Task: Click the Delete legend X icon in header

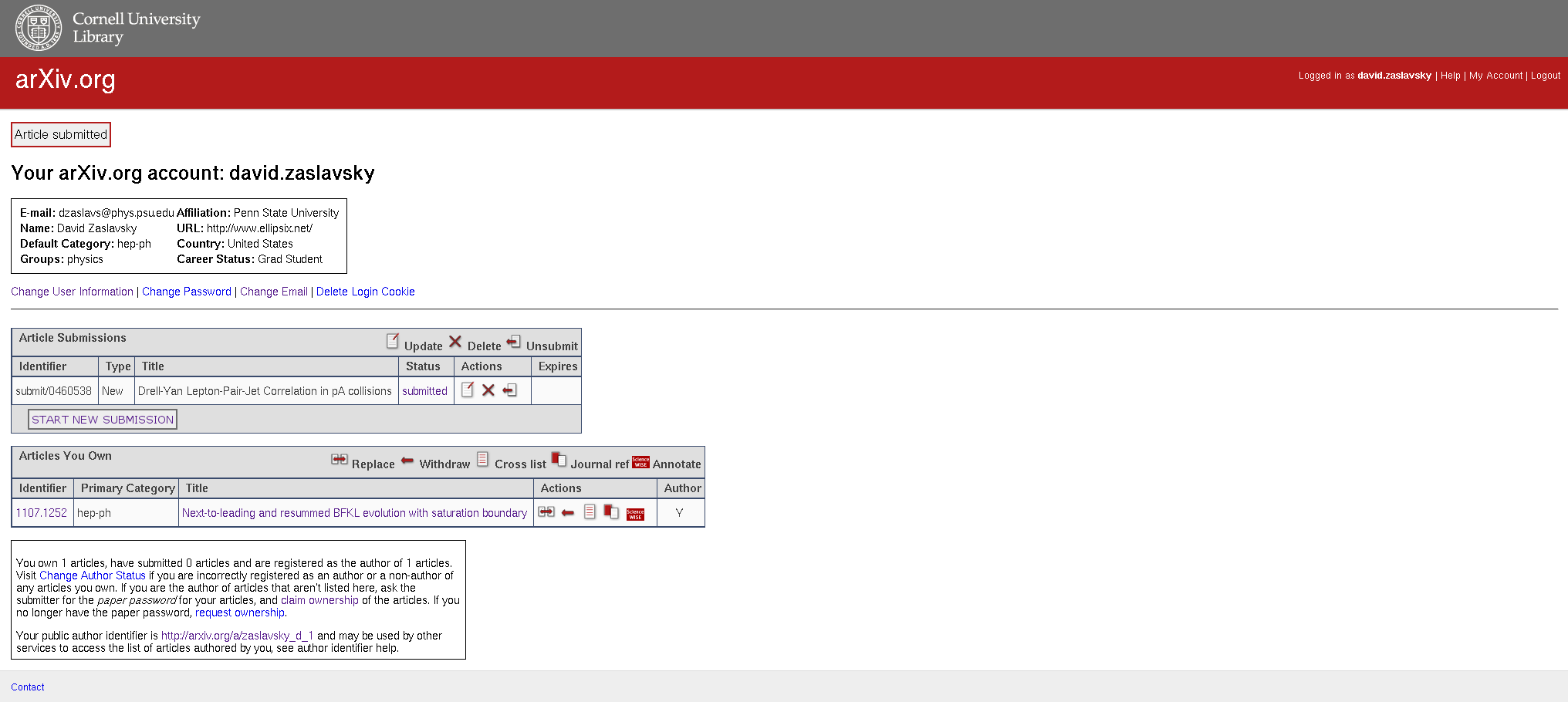Action: pos(455,341)
